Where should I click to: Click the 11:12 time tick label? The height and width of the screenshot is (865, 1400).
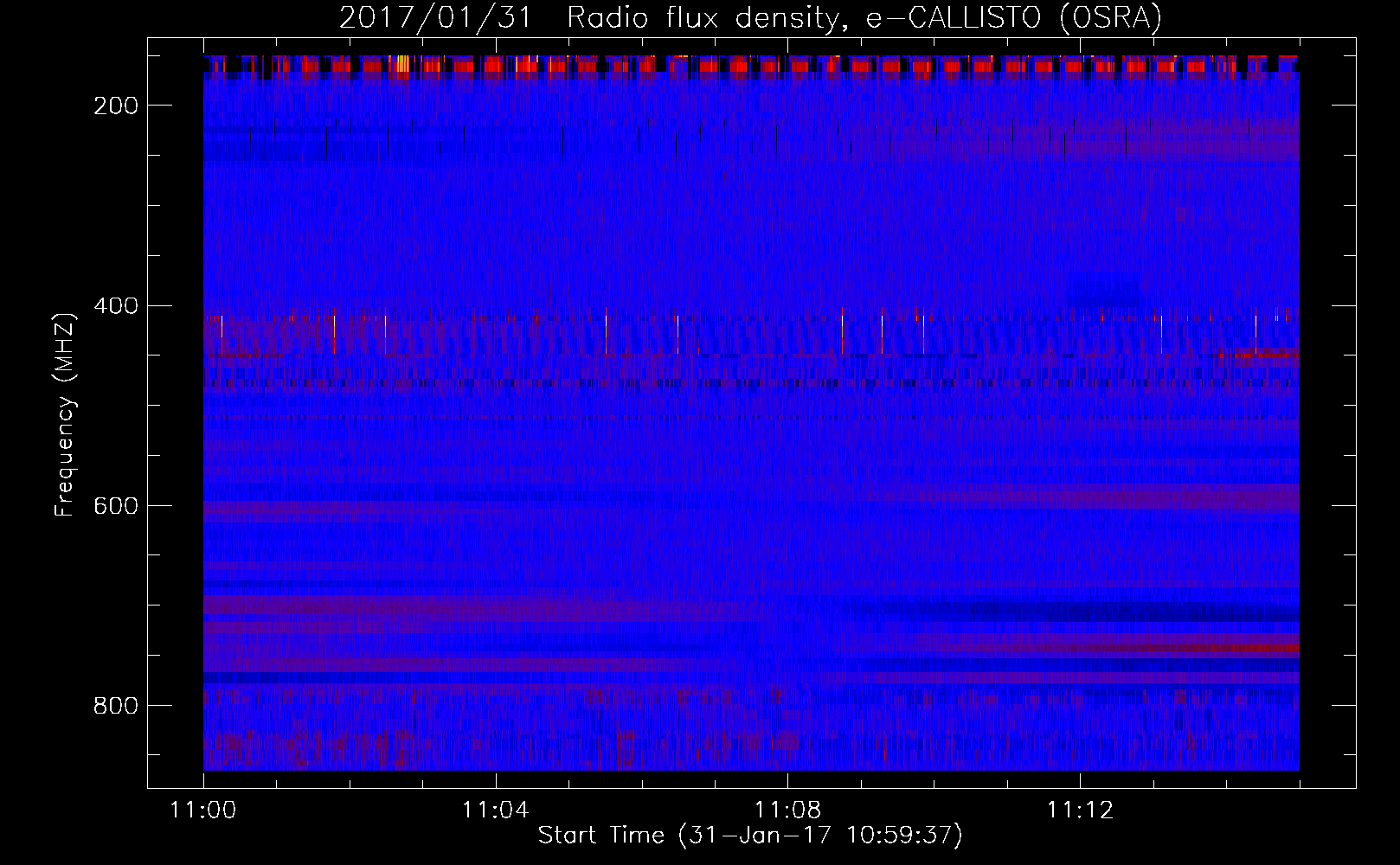[1080, 811]
